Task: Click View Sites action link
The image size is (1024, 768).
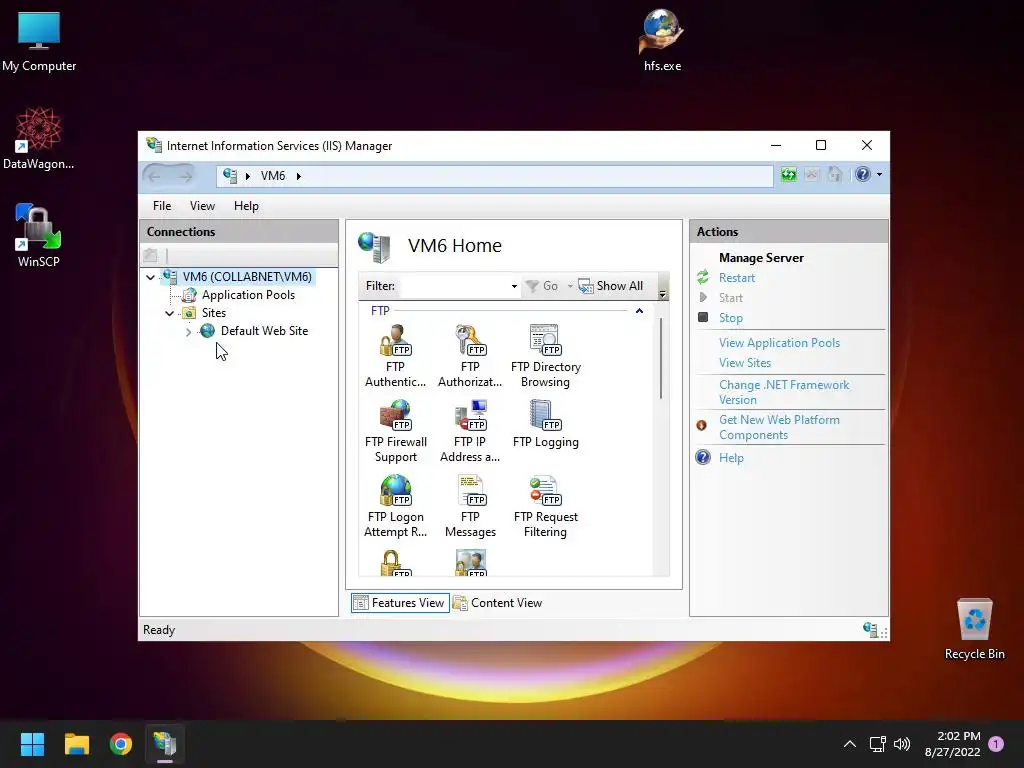Action: click(x=744, y=363)
